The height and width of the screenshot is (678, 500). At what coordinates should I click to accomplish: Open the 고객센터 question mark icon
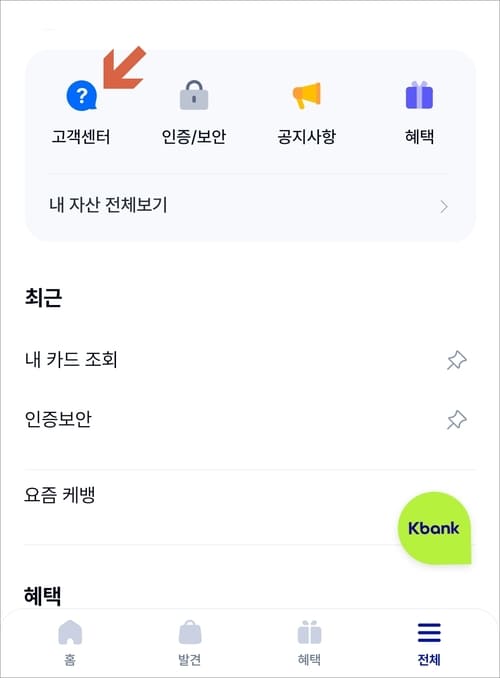81,96
